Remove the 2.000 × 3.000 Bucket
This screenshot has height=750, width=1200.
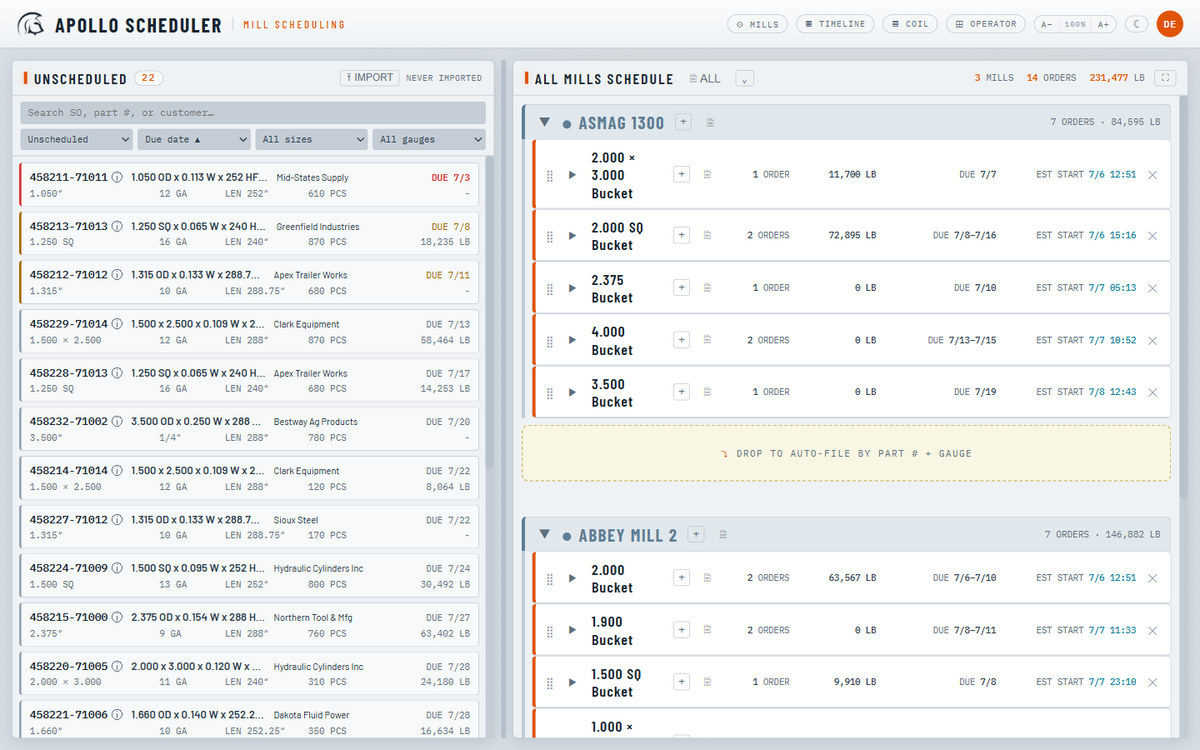coord(1152,175)
